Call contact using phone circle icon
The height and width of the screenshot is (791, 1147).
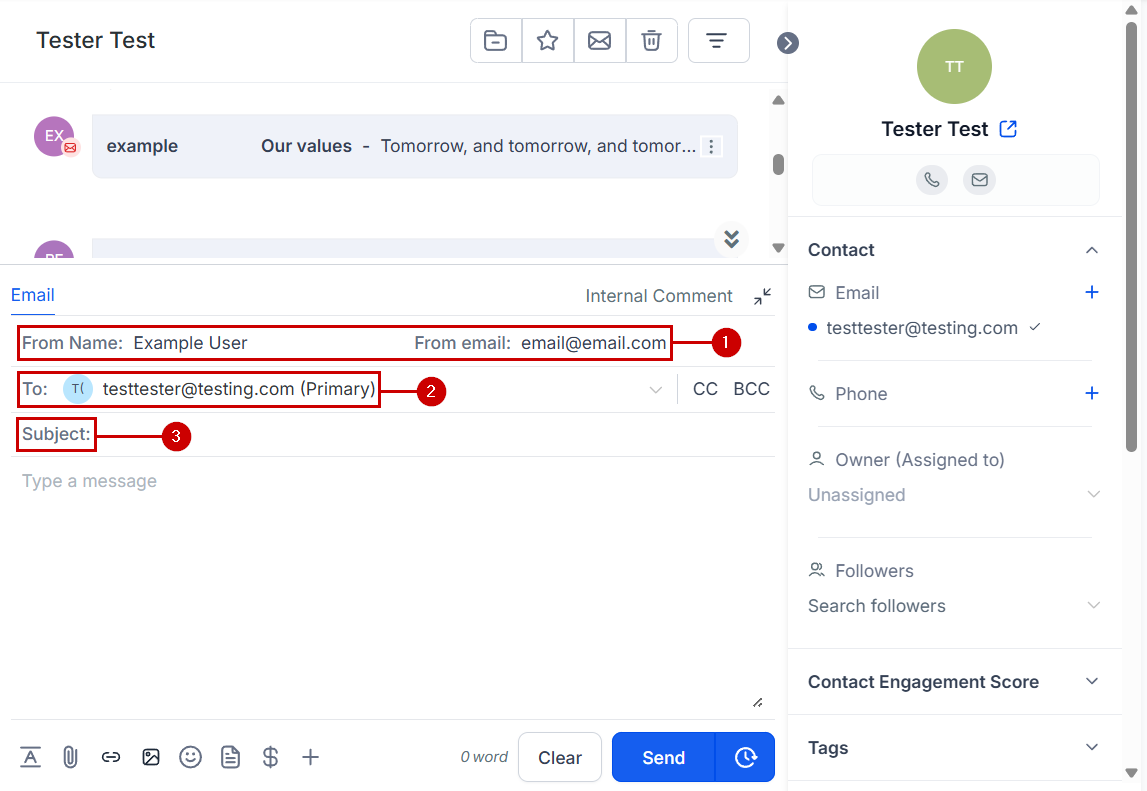coord(931,180)
